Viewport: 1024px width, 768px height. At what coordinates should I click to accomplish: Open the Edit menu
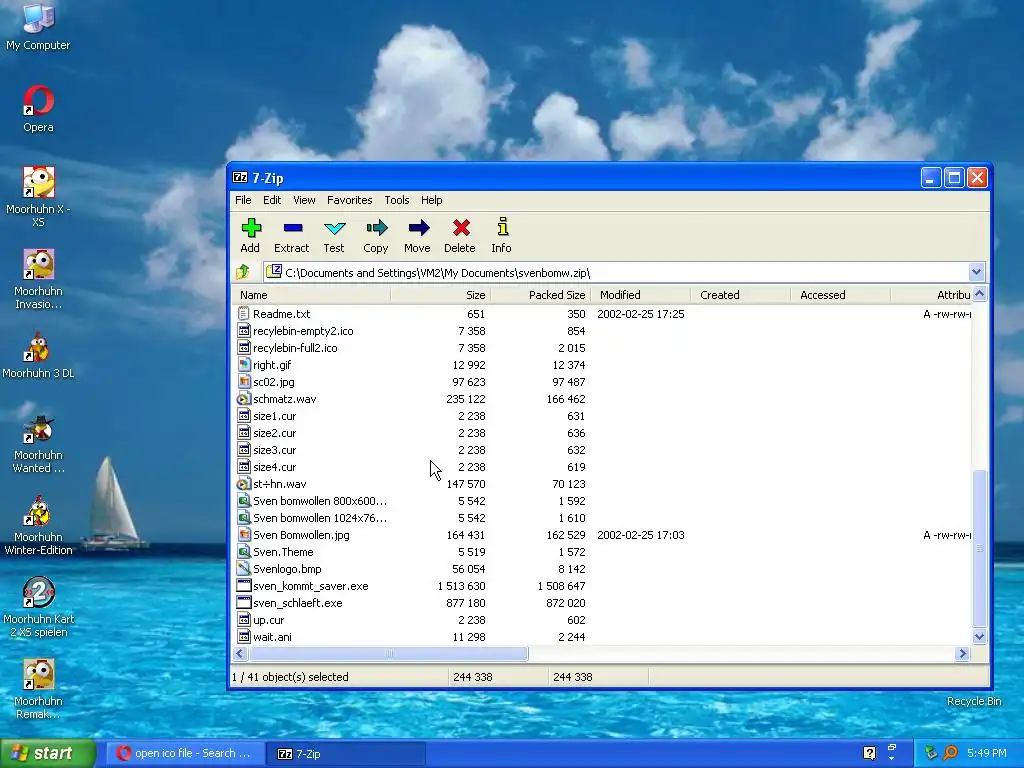pos(272,200)
